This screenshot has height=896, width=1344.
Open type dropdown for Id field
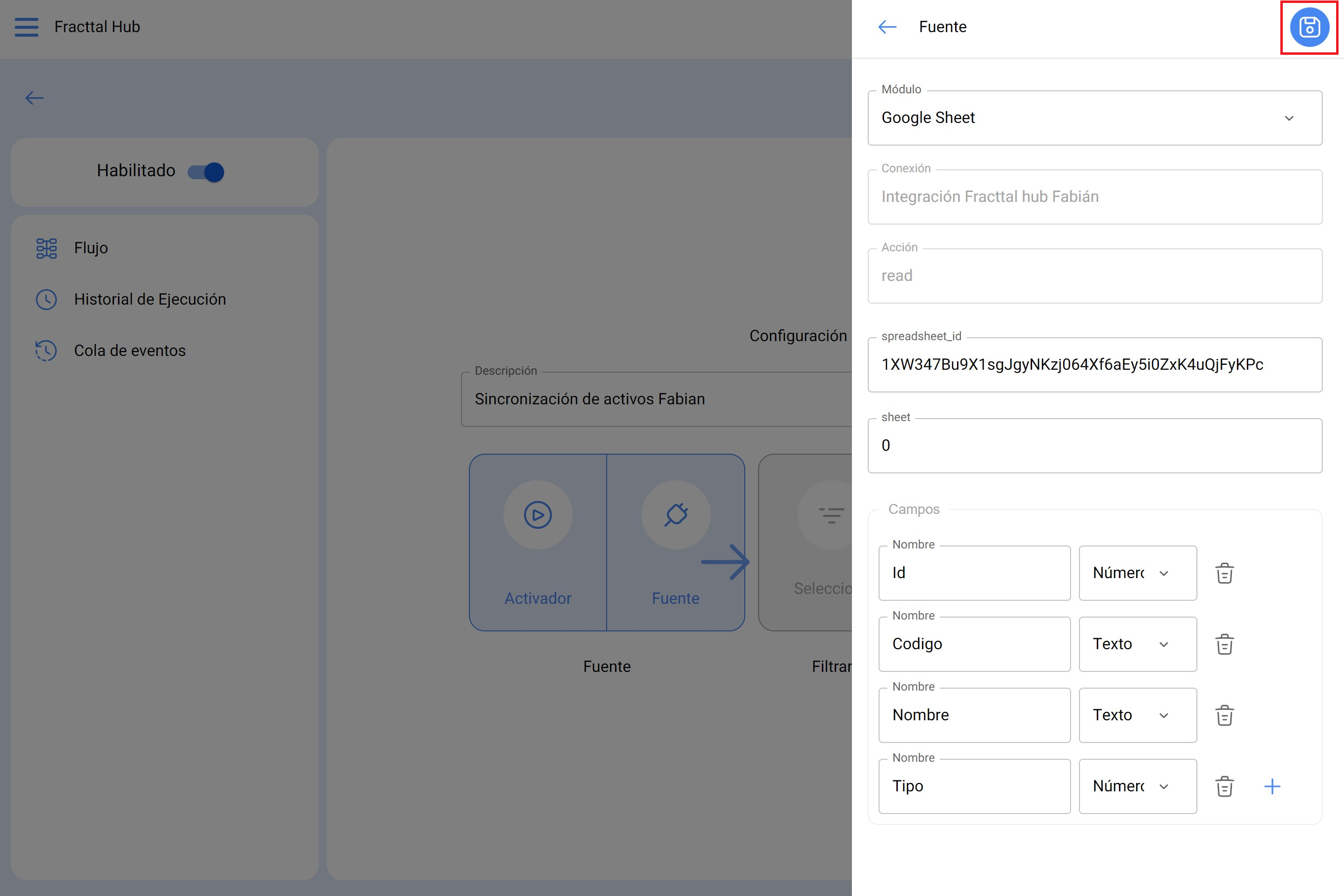point(1137,573)
